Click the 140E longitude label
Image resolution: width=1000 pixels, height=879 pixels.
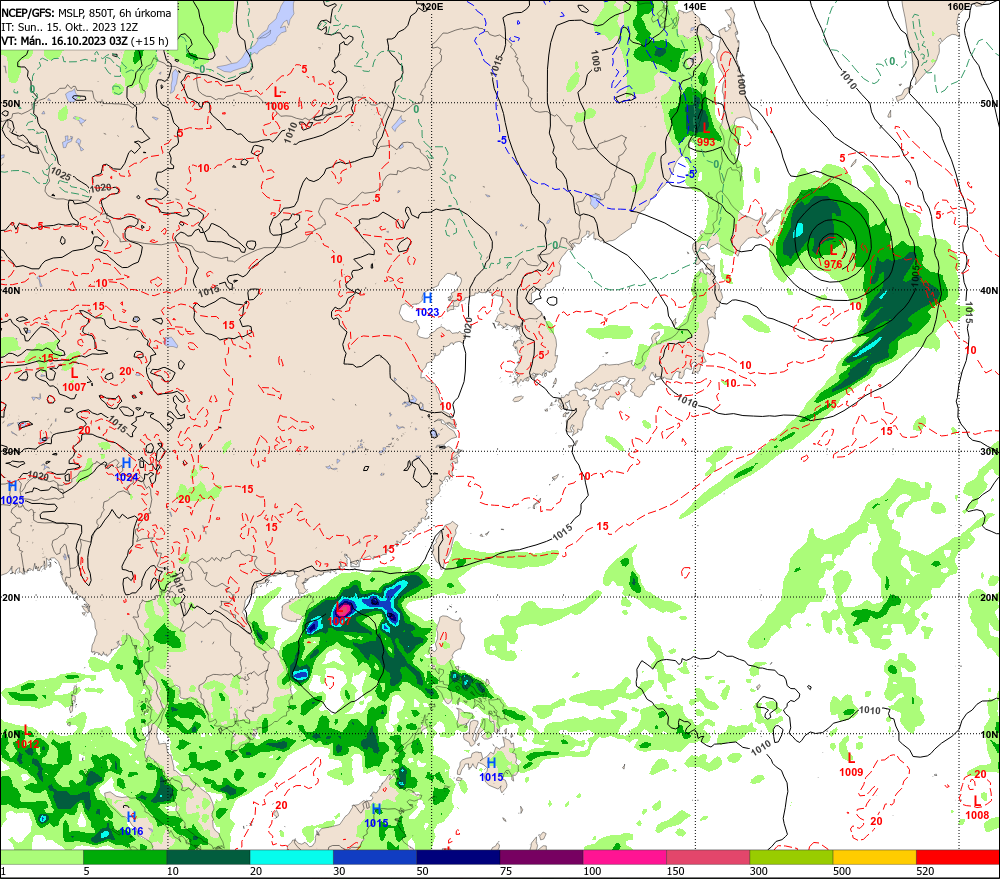(x=695, y=6)
